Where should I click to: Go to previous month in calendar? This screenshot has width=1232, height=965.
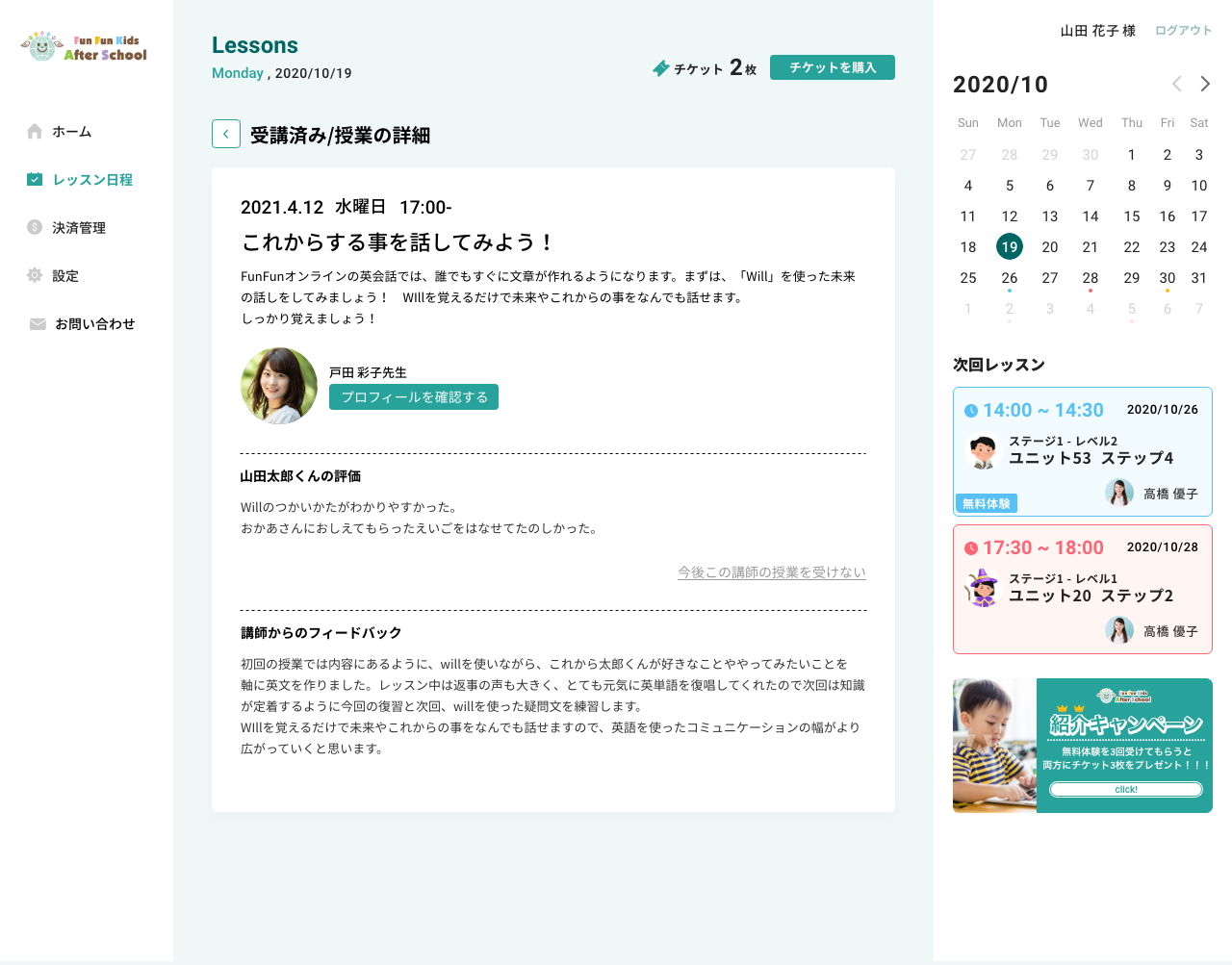1176,85
